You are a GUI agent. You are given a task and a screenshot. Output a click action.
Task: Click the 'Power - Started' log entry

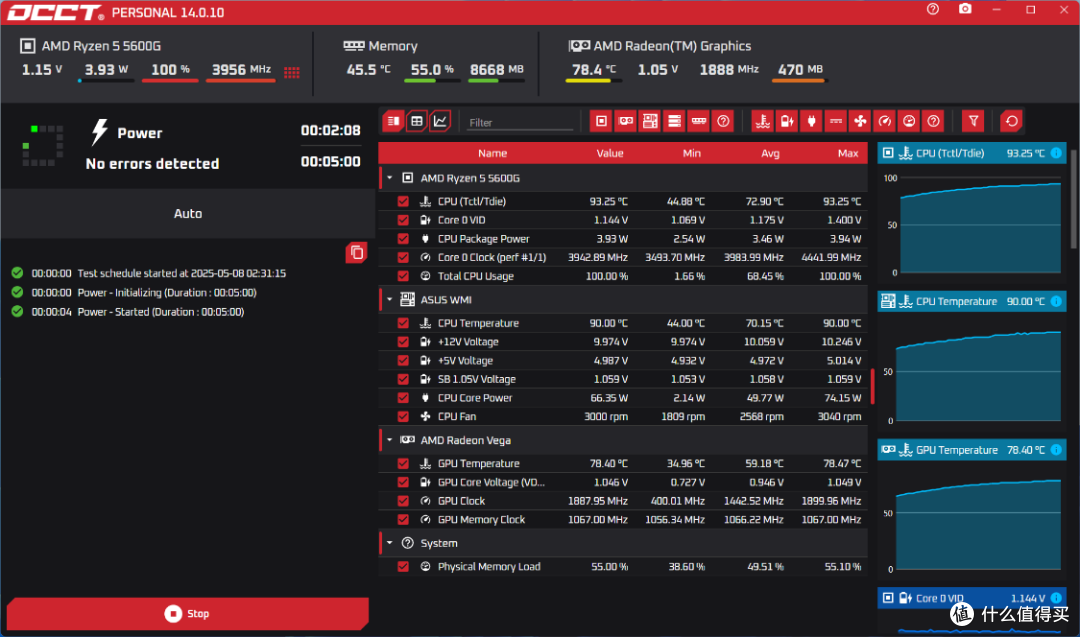click(128, 311)
